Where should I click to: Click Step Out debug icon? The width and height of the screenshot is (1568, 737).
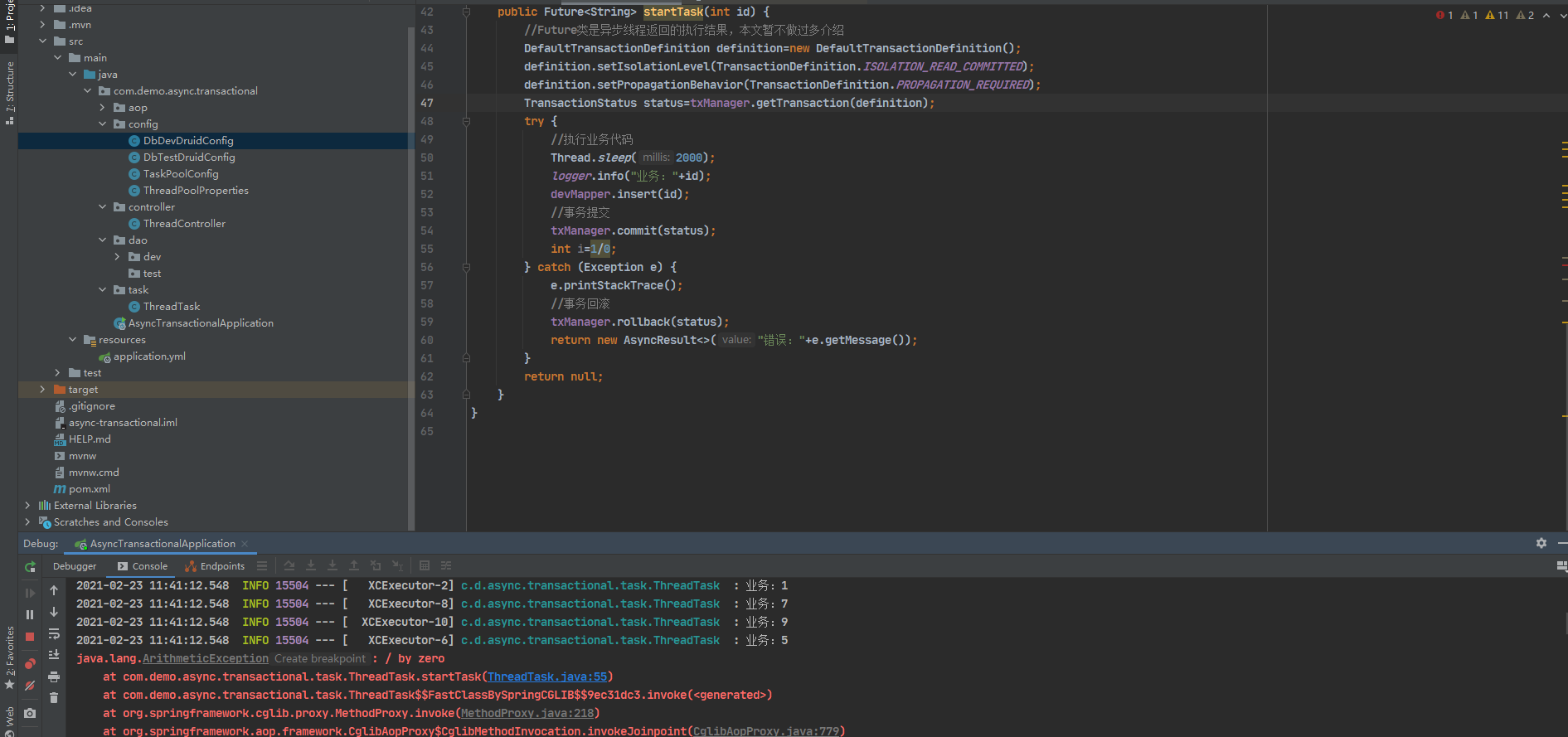pyautogui.click(x=354, y=566)
